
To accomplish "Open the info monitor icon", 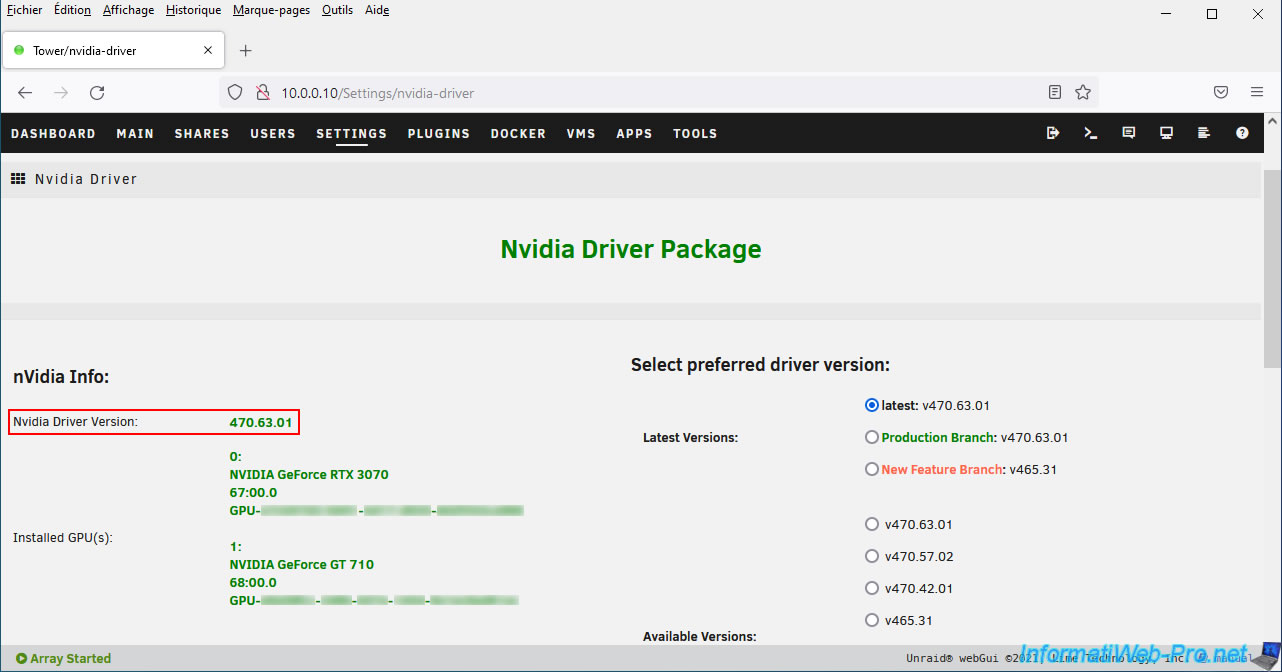I will tap(1166, 133).
